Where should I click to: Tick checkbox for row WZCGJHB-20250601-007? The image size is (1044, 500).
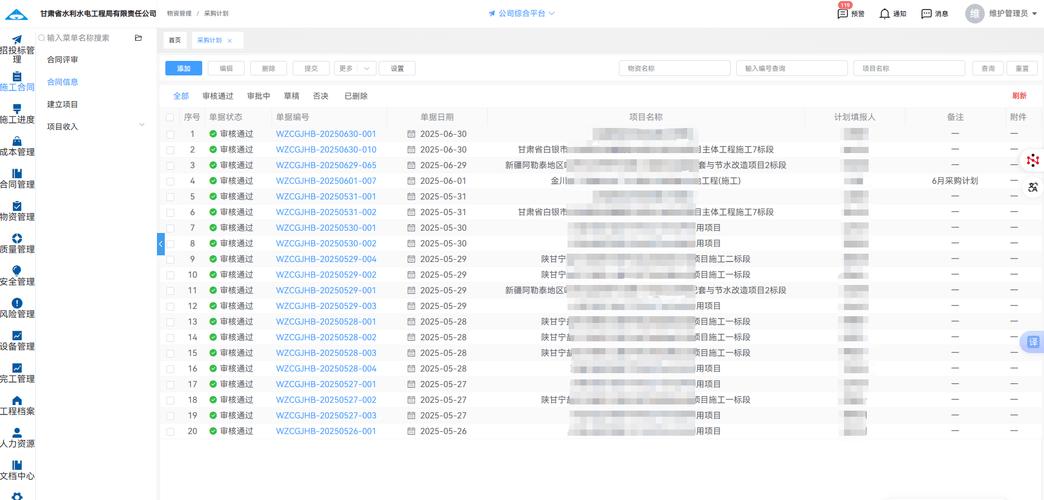click(170, 181)
